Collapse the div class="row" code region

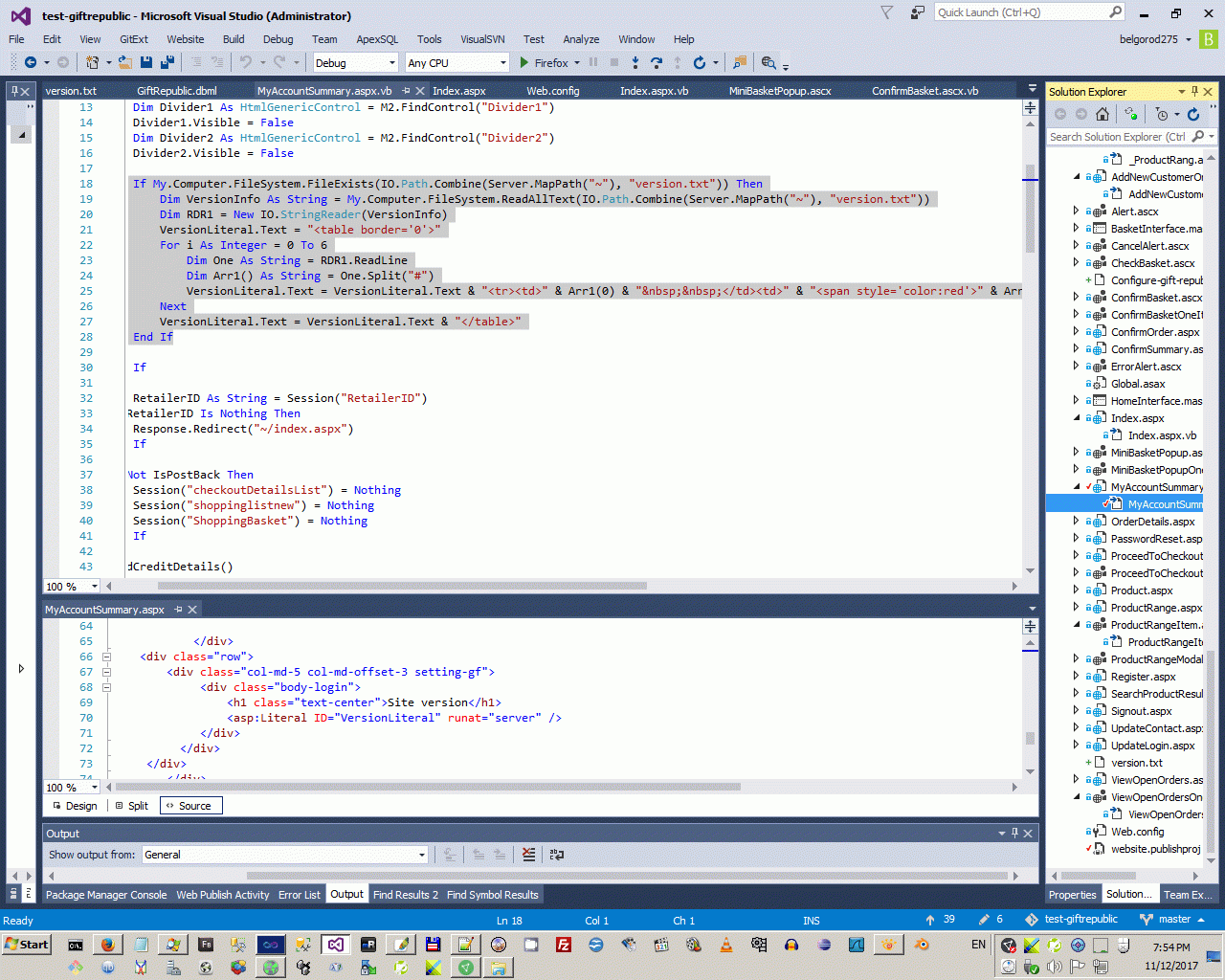106,657
